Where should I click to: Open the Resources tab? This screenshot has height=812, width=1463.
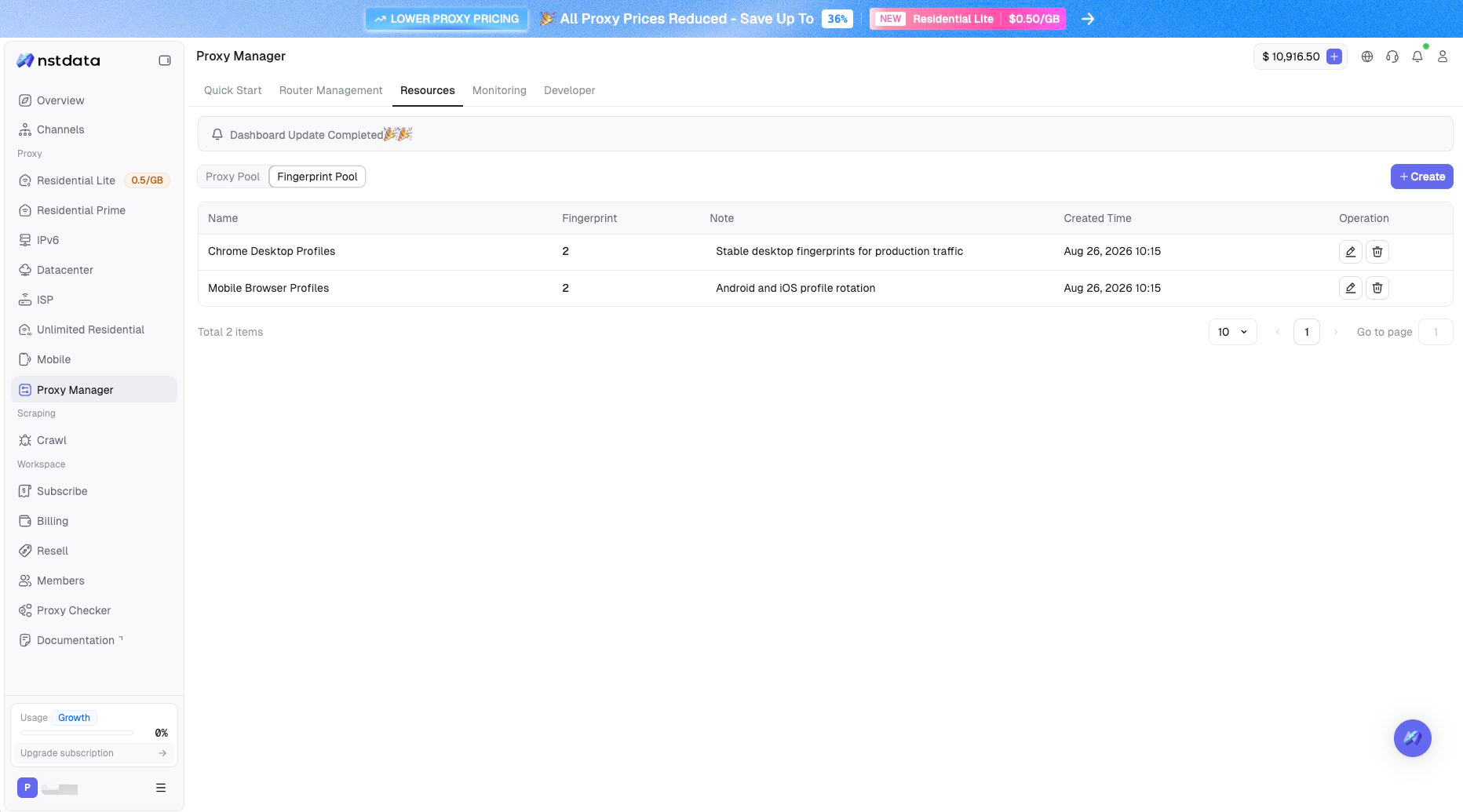pos(427,90)
